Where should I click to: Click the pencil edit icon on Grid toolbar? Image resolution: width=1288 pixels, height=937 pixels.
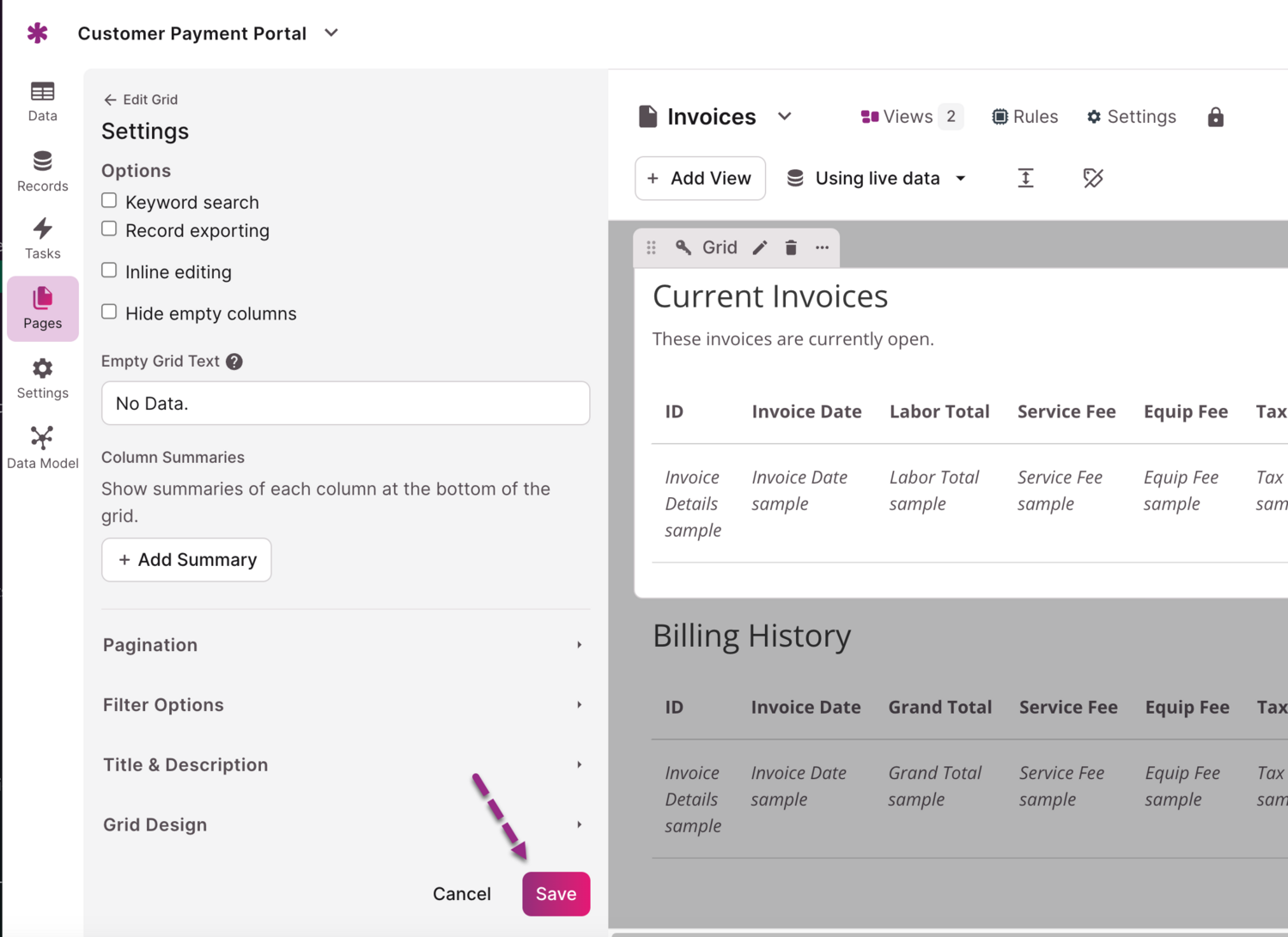click(x=760, y=248)
